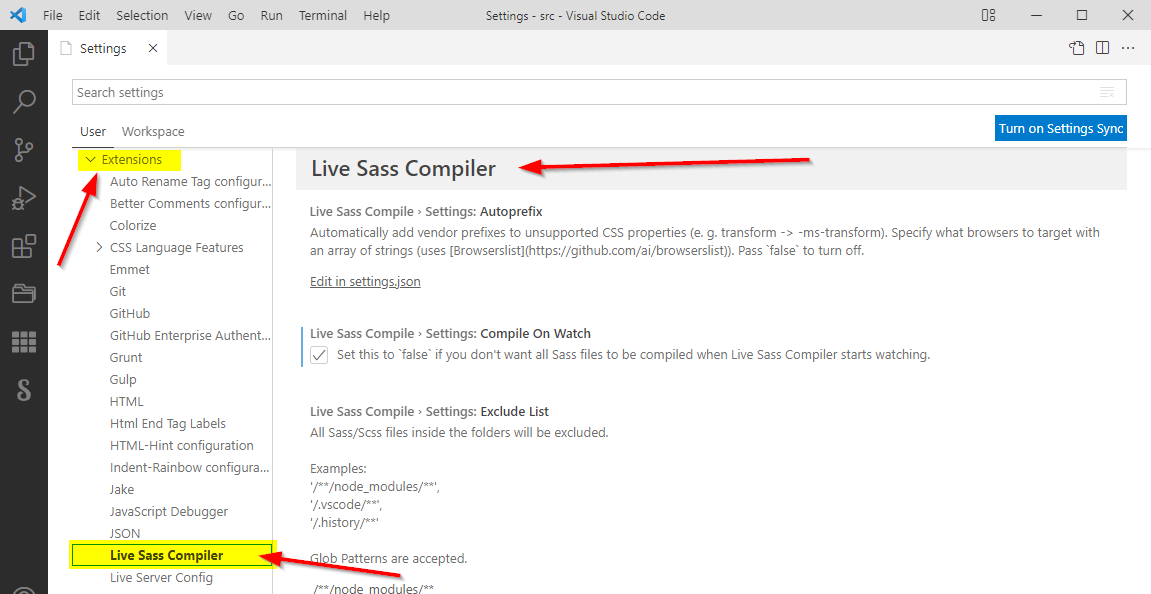The width and height of the screenshot is (1151, 594).
Task: Select Indent-Rainbow configuration item
Action: pyautogui.click(x=190, y=468)
